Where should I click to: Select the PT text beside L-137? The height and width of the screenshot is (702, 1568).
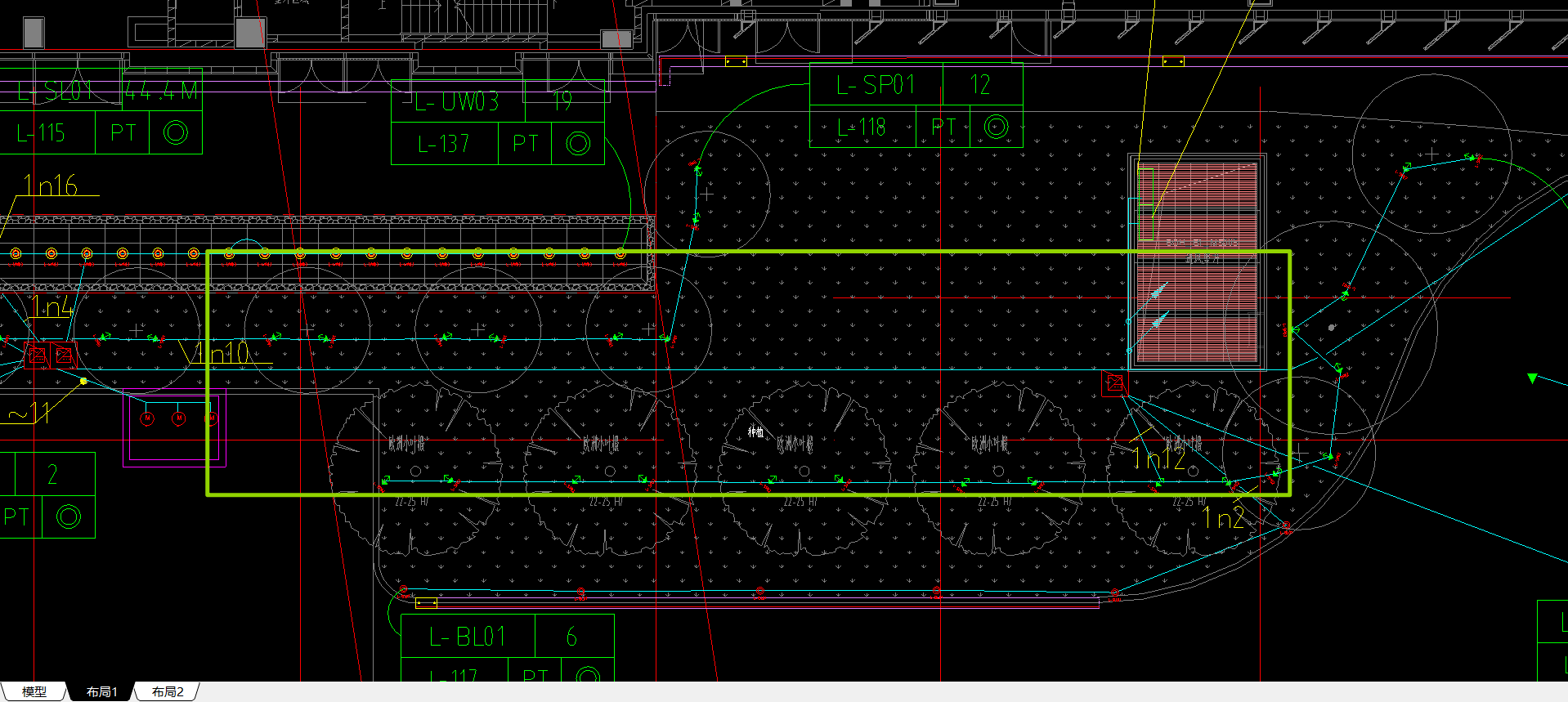point(525,144)
